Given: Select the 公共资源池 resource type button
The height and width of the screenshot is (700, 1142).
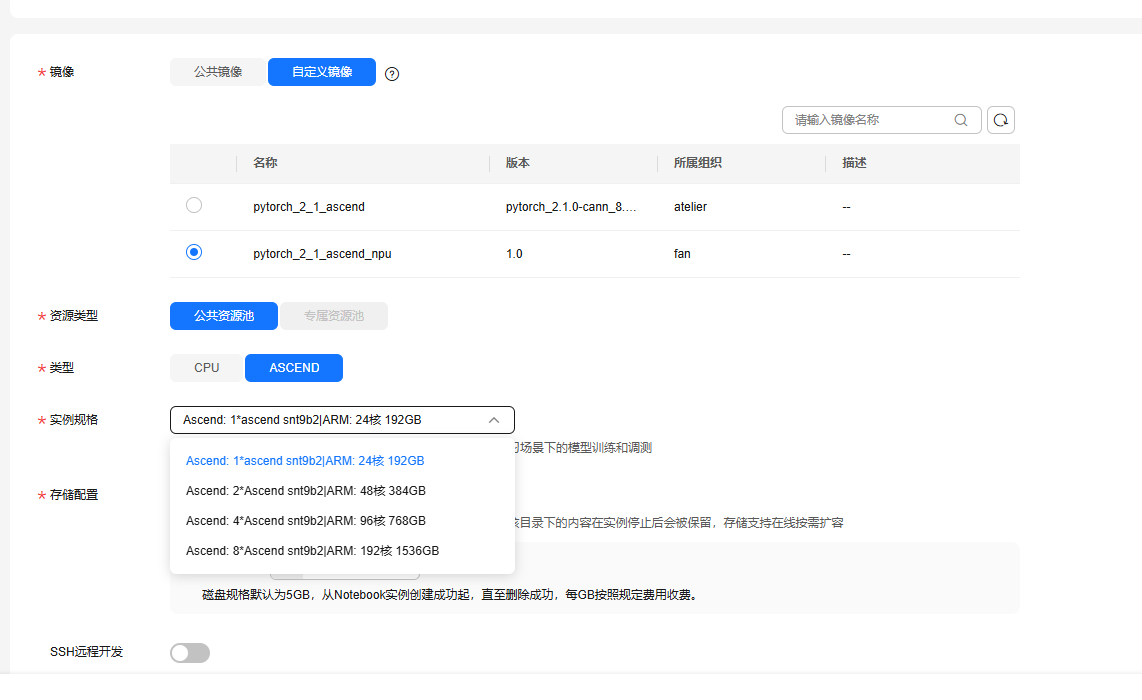Looking at the screenshot, I should click(224, 316).
